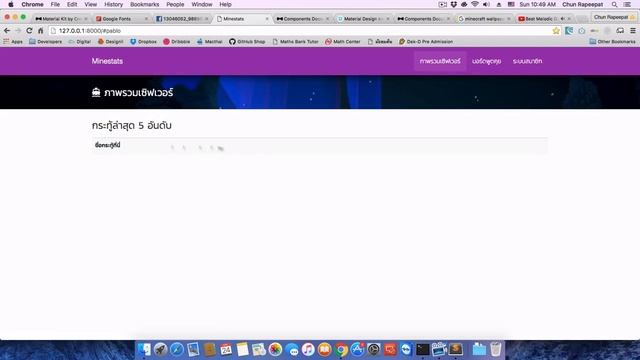Click the Chrome icon in dock
Viewport: 640px width, 360px height.
[x=341, y=349]
